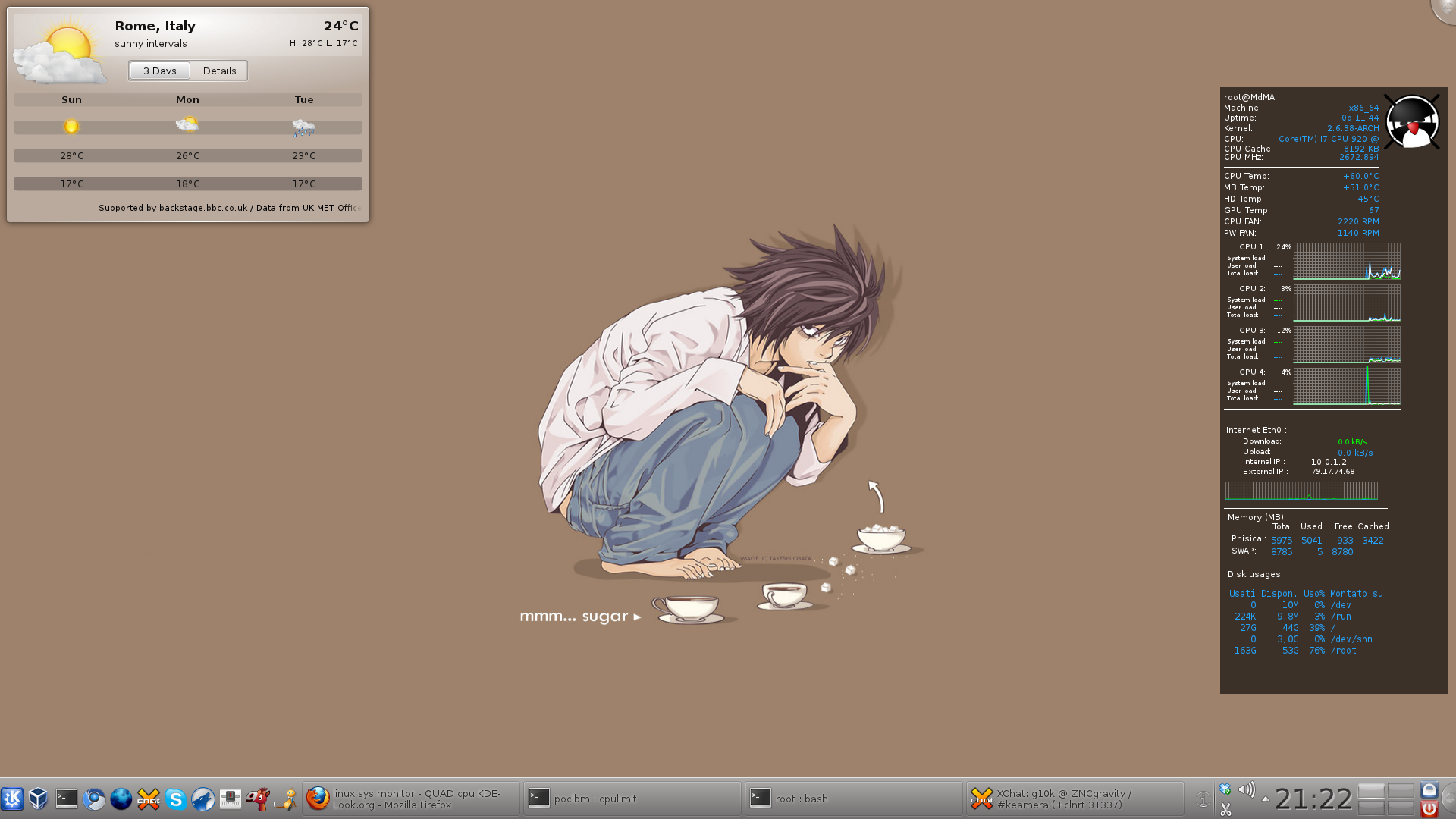The image size is (1456, 819).
Task: Open the orange figure launcher in panel
Action: (285, 799)
